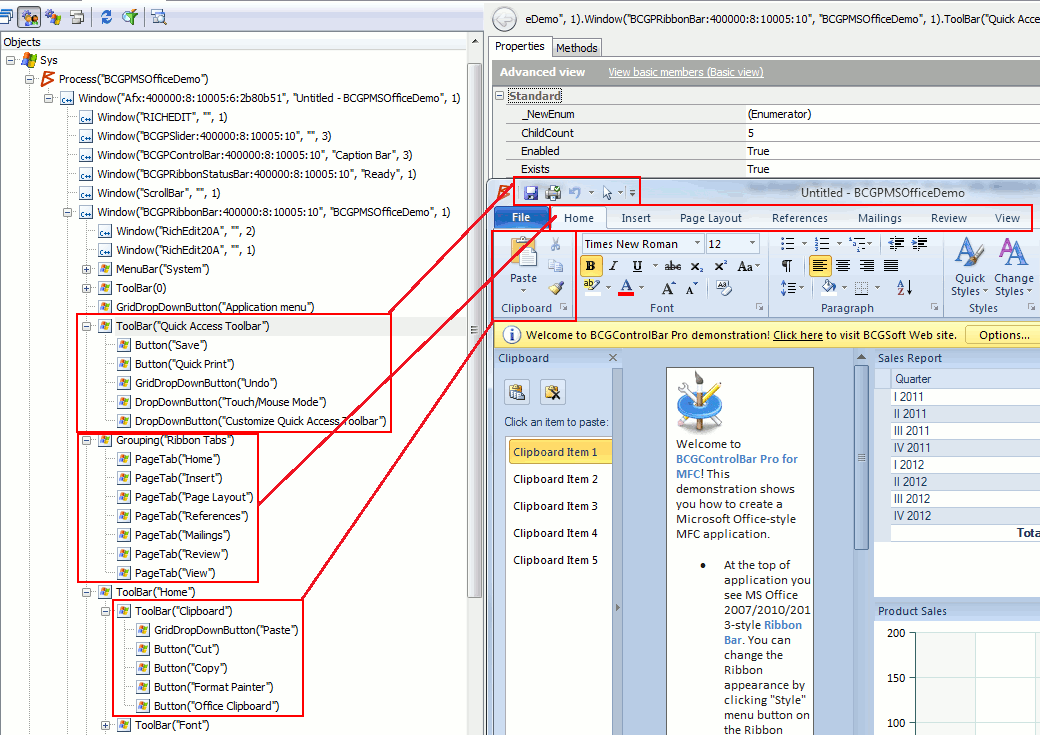Click the Line Spacing icon

point(787,288)
